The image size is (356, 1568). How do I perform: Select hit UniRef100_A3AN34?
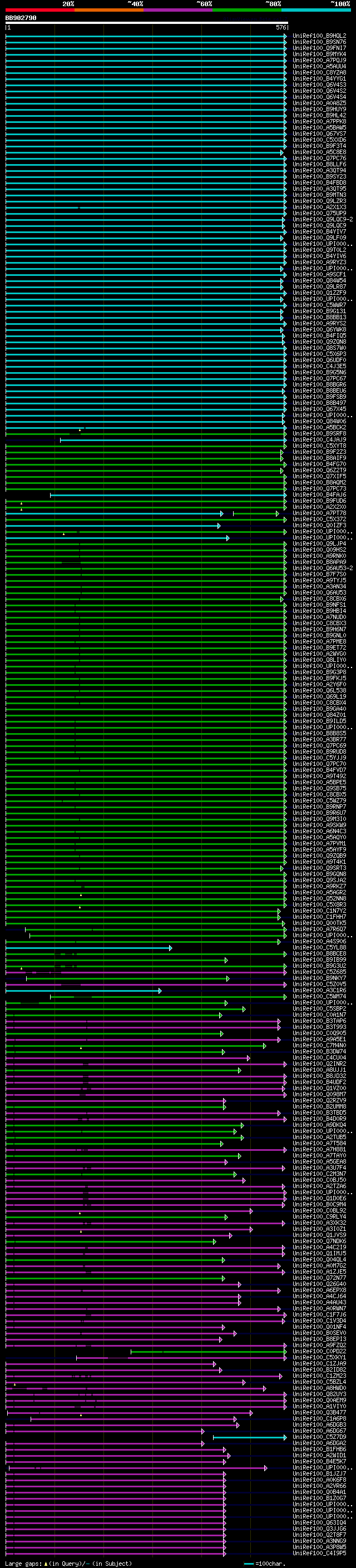tap(319, 587)
